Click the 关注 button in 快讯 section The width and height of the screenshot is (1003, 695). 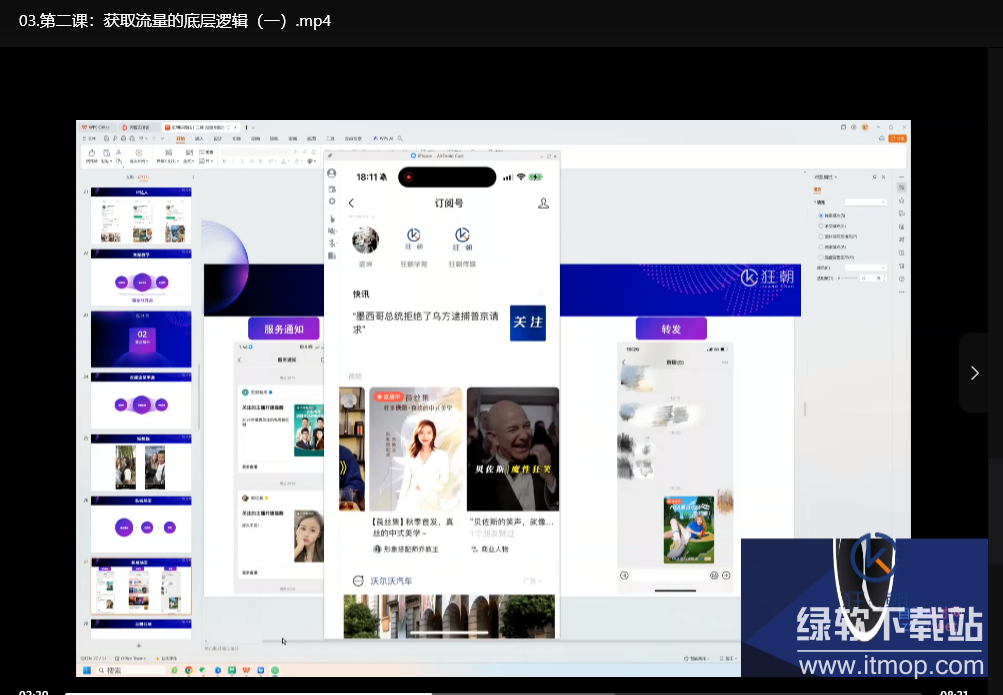527,323
